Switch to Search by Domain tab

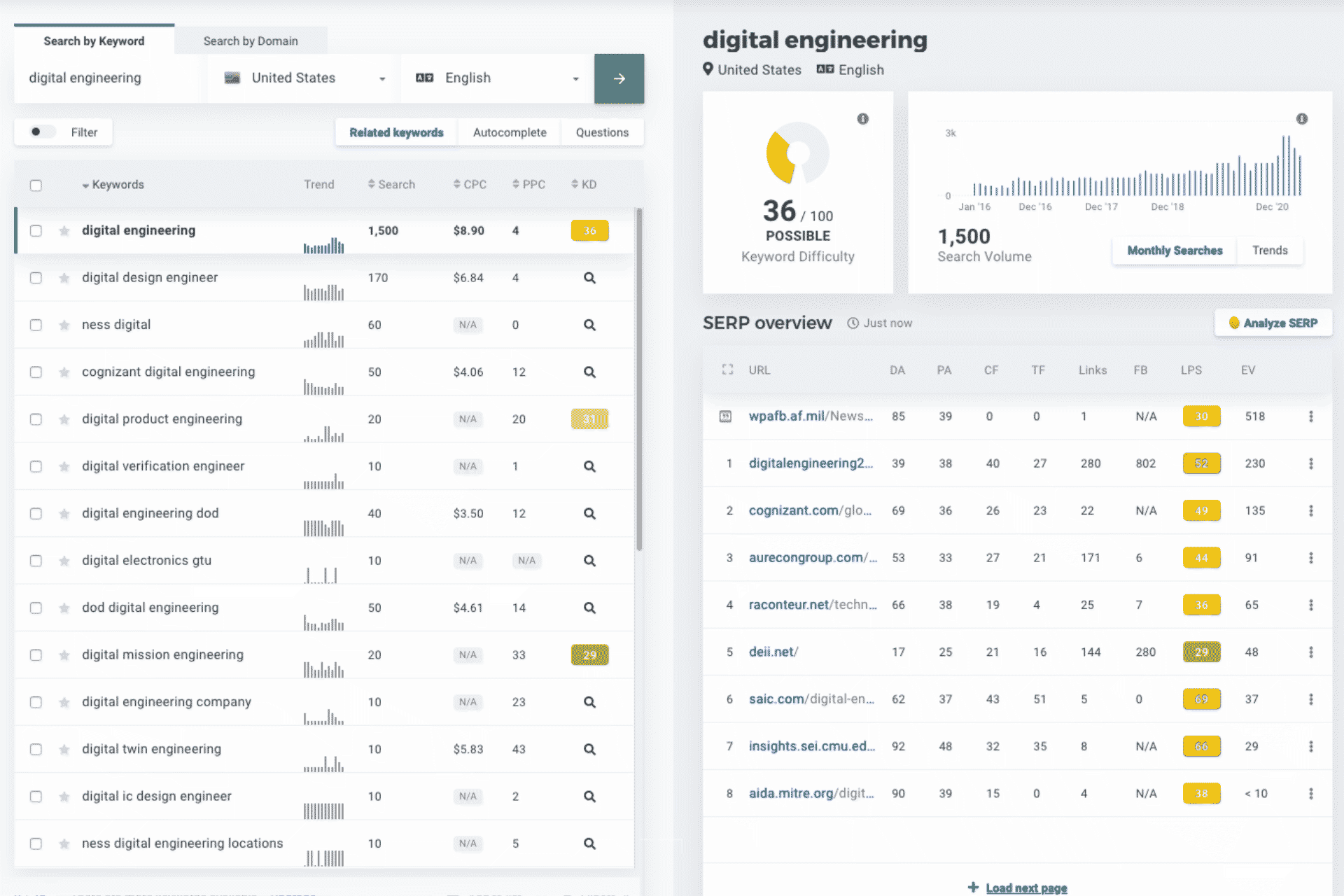(x=251, y=41)
